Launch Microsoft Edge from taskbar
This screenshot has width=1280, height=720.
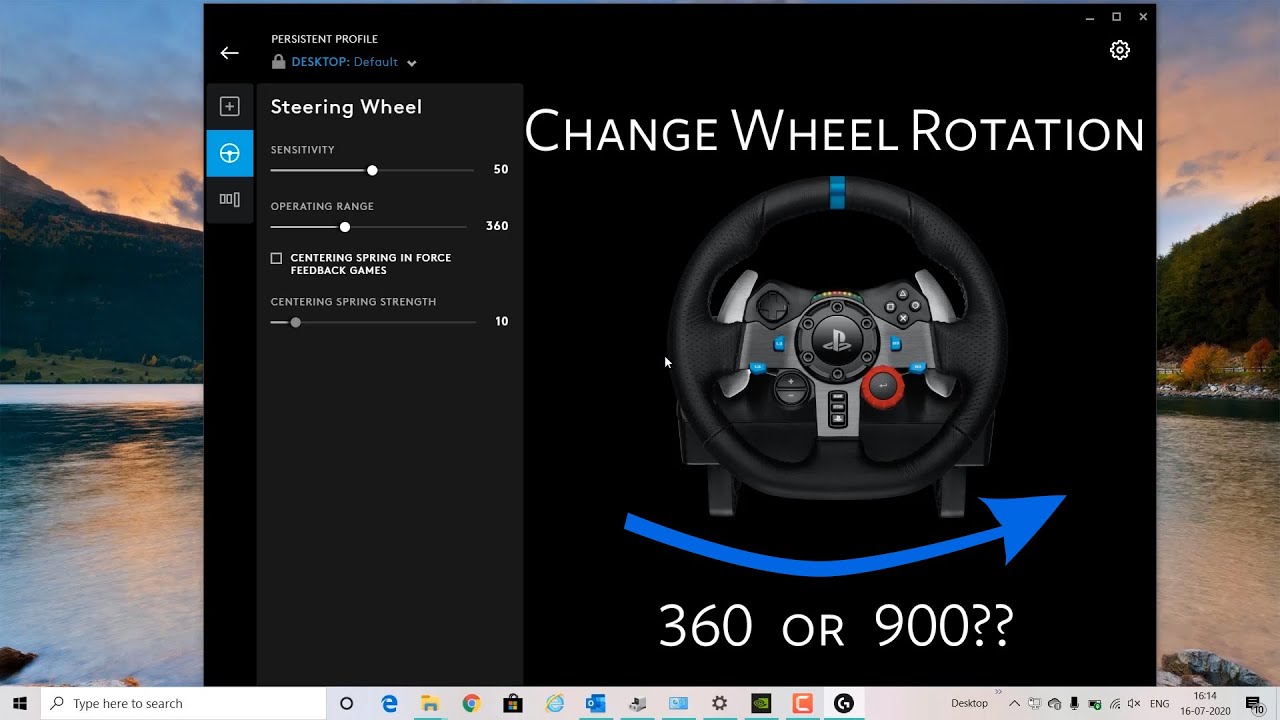click(x=390, y=704)
